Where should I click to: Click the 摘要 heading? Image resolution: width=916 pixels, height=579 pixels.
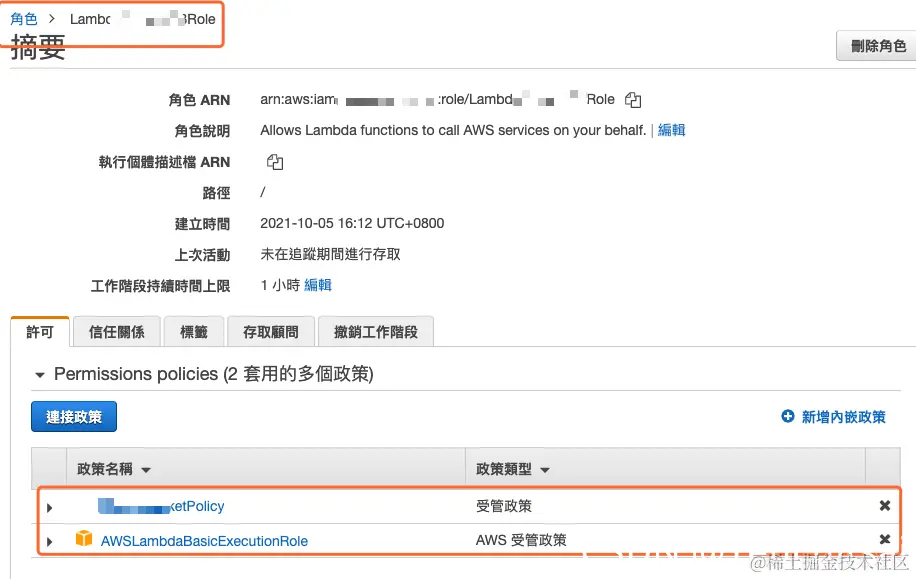38,47
